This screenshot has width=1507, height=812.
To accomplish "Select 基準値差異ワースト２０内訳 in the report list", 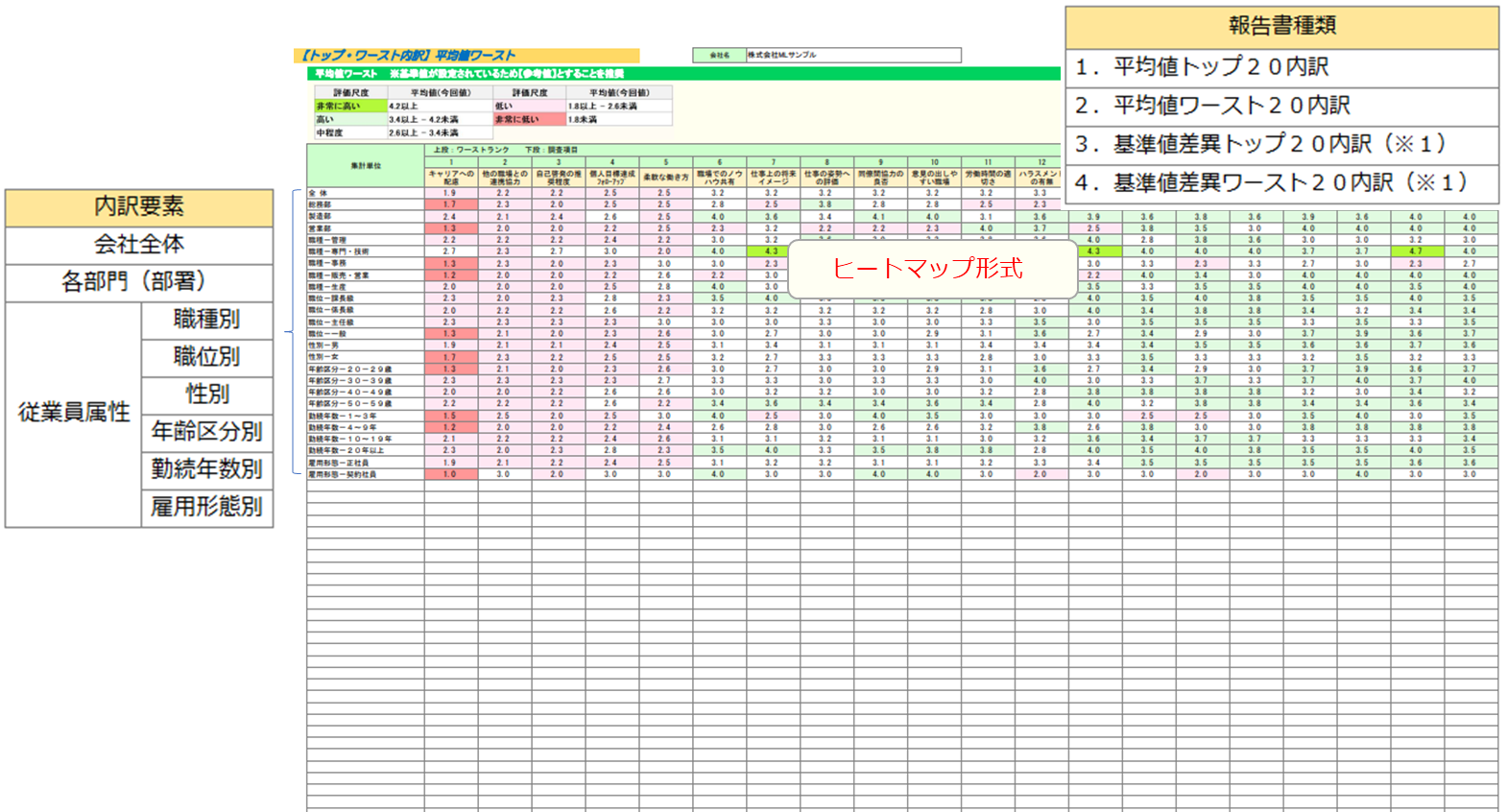I will click(x=1280, y=182).
